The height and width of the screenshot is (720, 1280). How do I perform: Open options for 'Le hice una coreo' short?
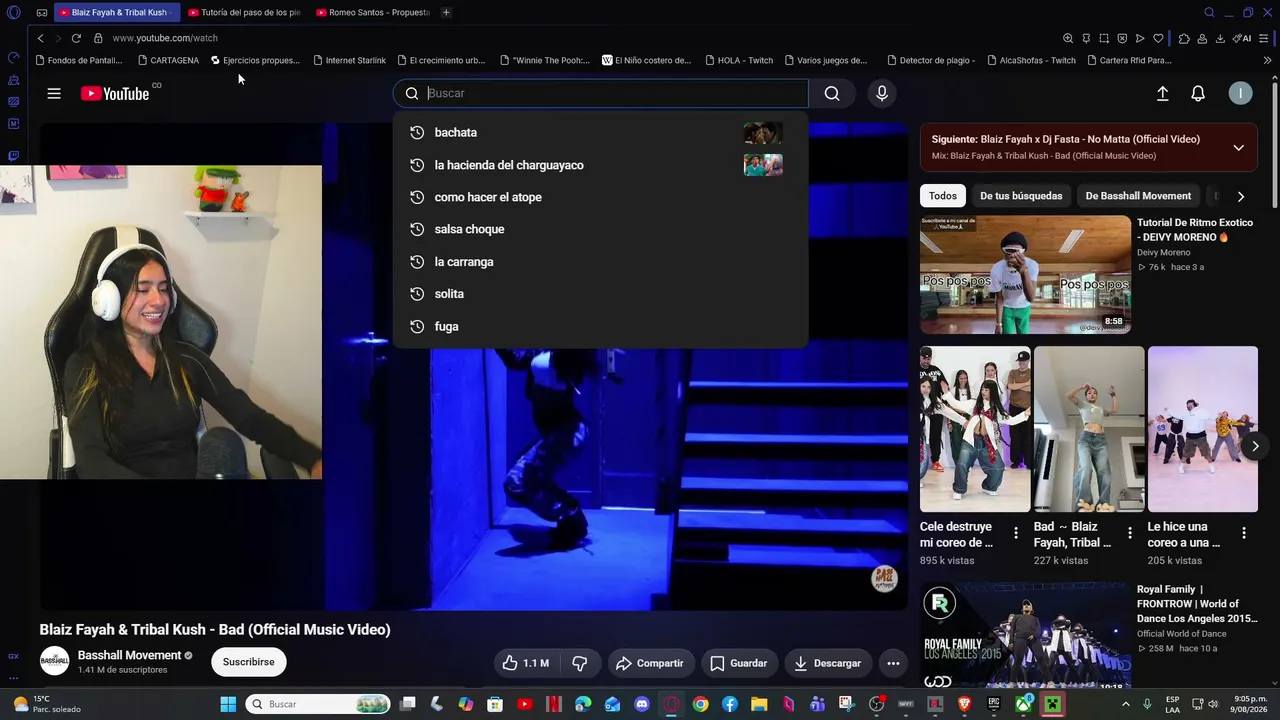[1244, 533]
